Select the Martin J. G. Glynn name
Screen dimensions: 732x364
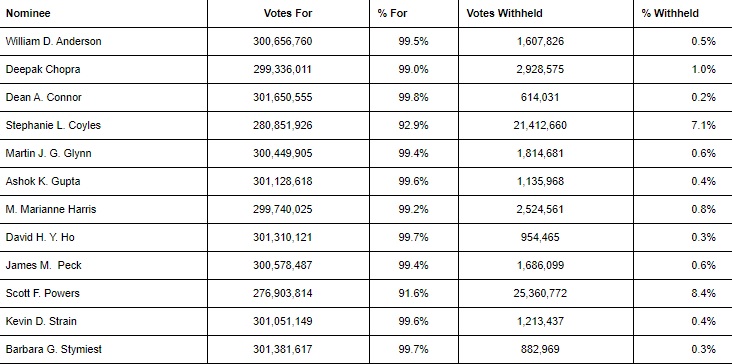pyautogui.click(x=49, y=154)
